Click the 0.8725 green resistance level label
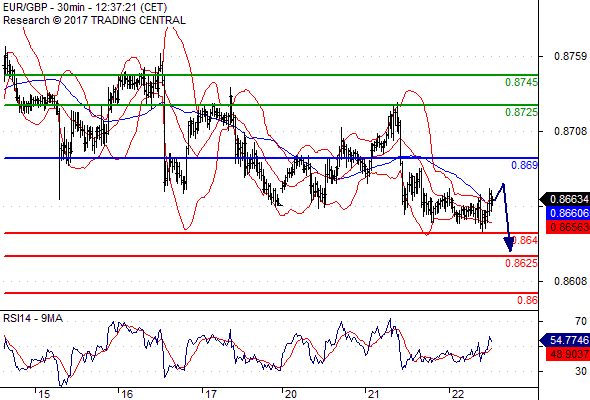Image resolution: width=590 pixels, height=400 pixels. pos(521,112)
